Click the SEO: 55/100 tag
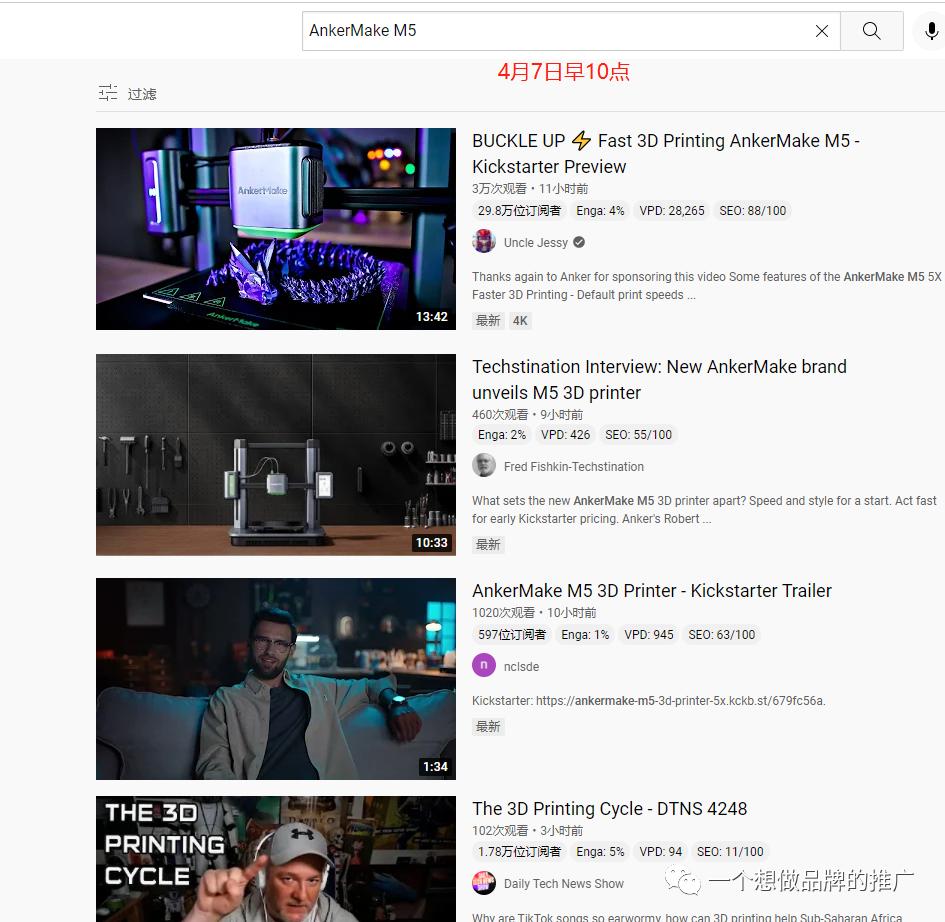The width and height of the screenshot is (945, 922). click(638, 434)
